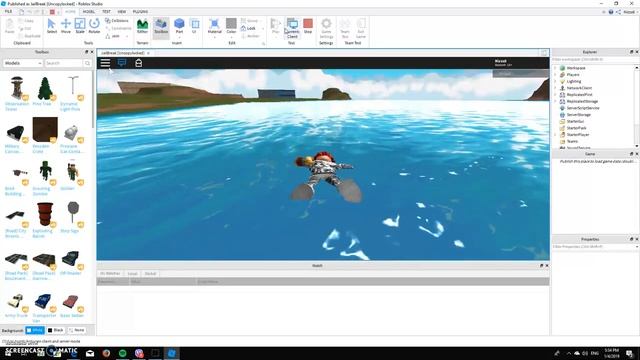Select NetworkClient in Explorer
Image resolution: width=640 pixels, height=360 pixels.
pos(579,88)
